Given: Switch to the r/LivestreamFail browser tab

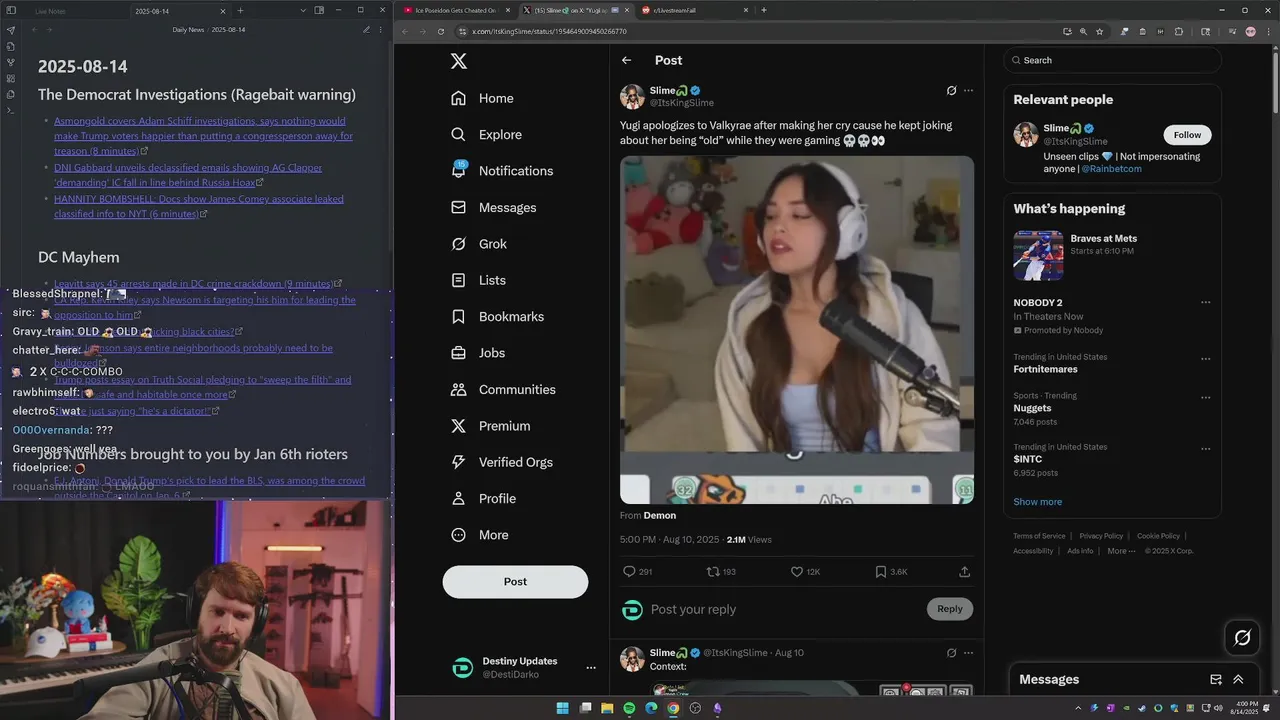Looking at the screenshot, I should [695, 10].
